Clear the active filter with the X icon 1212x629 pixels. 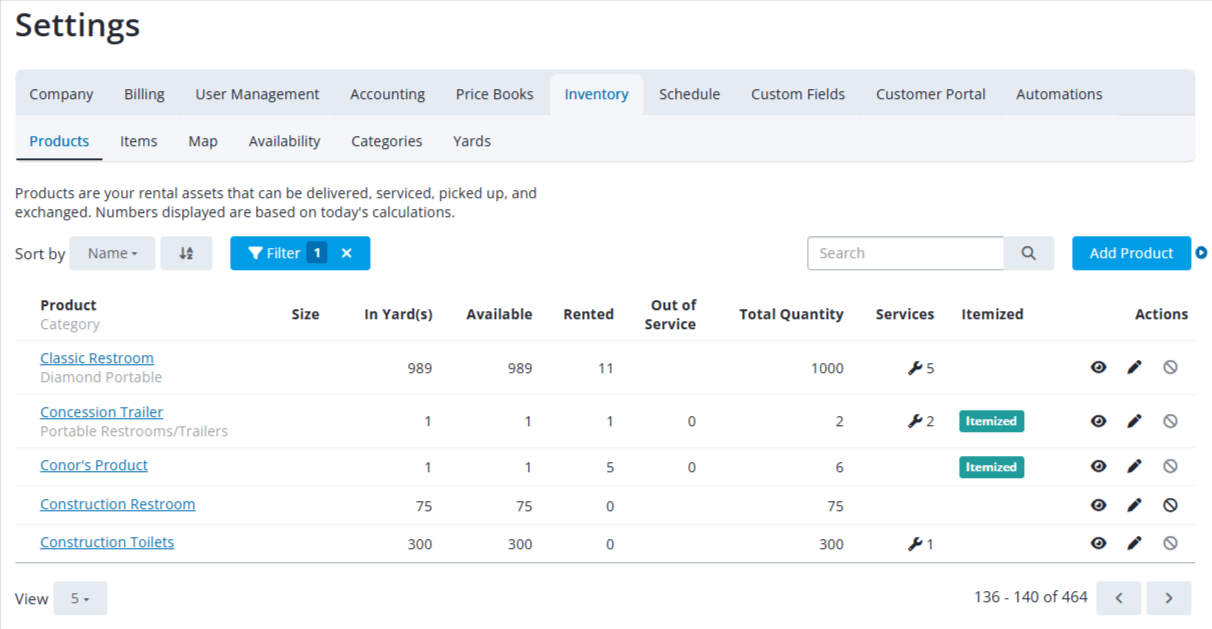[x=346, y=253]
